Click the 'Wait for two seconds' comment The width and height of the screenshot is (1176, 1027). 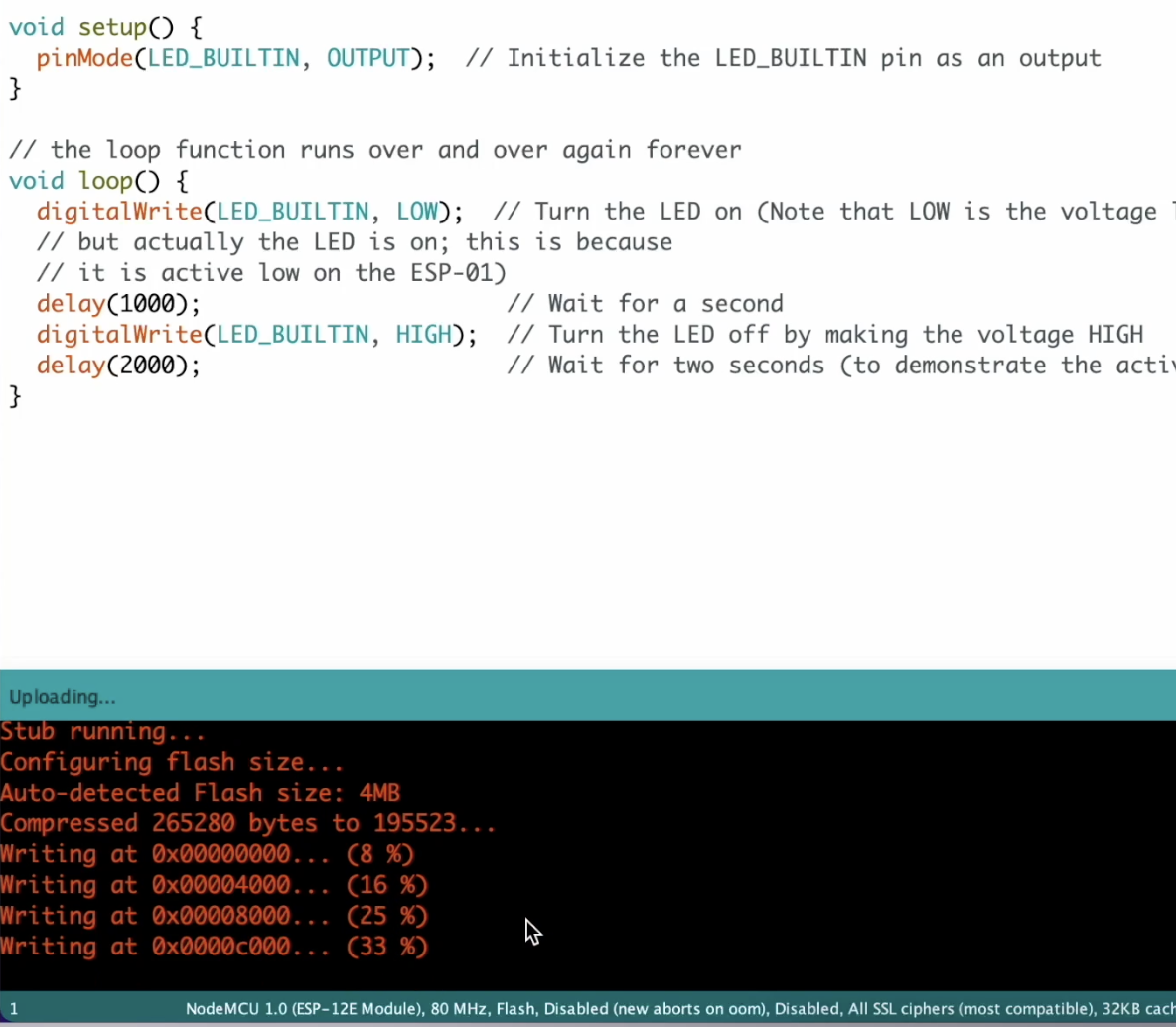(840, 366)
